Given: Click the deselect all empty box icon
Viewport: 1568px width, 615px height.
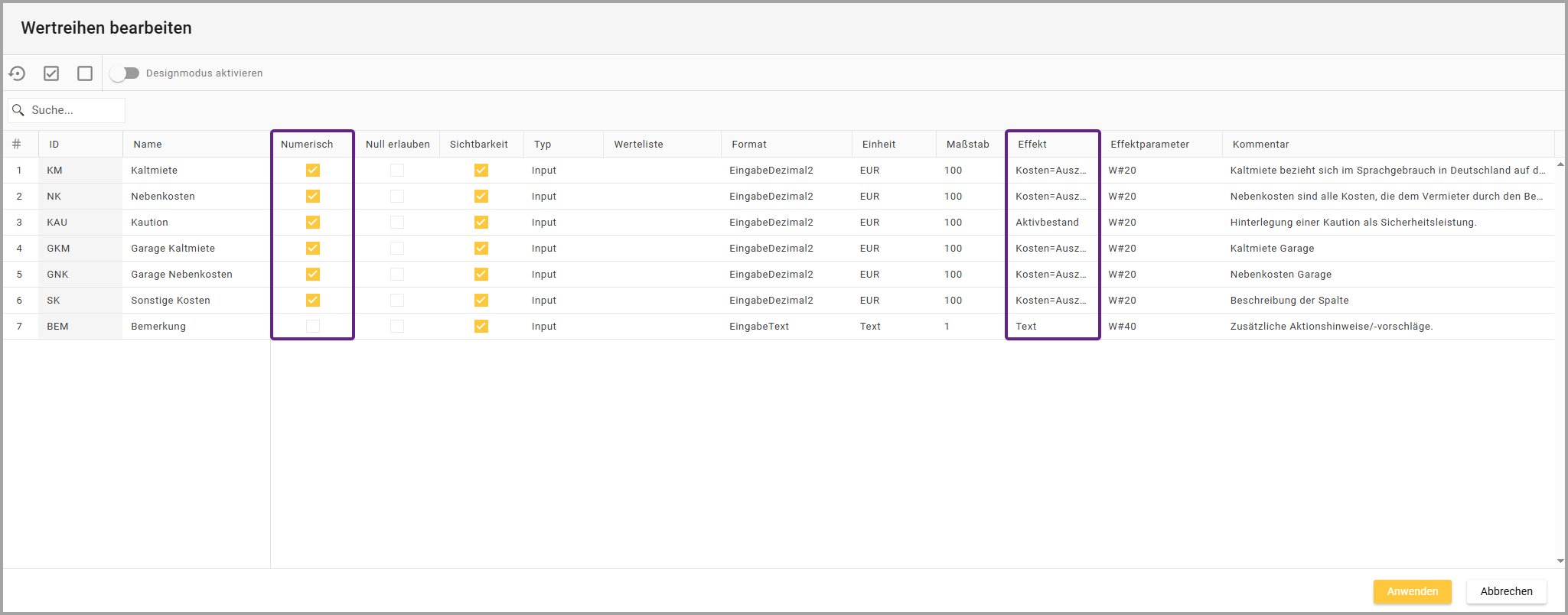Looking at the screenshot, I should pyautogui.click(x=85, y=73).
